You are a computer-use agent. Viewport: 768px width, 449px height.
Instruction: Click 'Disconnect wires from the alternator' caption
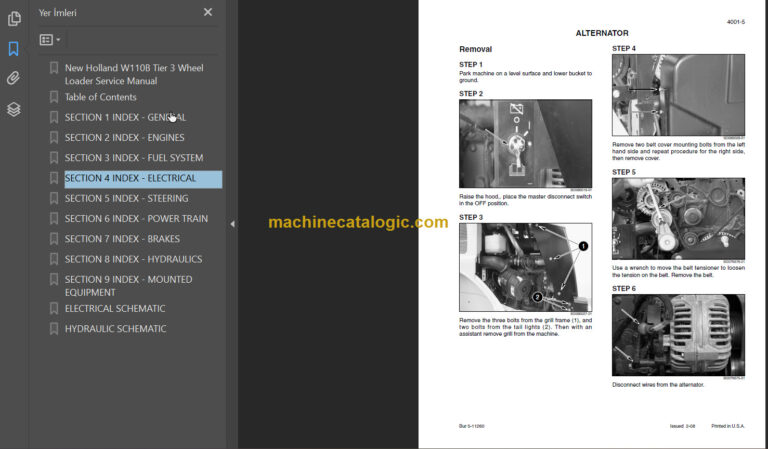click(x=658, y=385)
